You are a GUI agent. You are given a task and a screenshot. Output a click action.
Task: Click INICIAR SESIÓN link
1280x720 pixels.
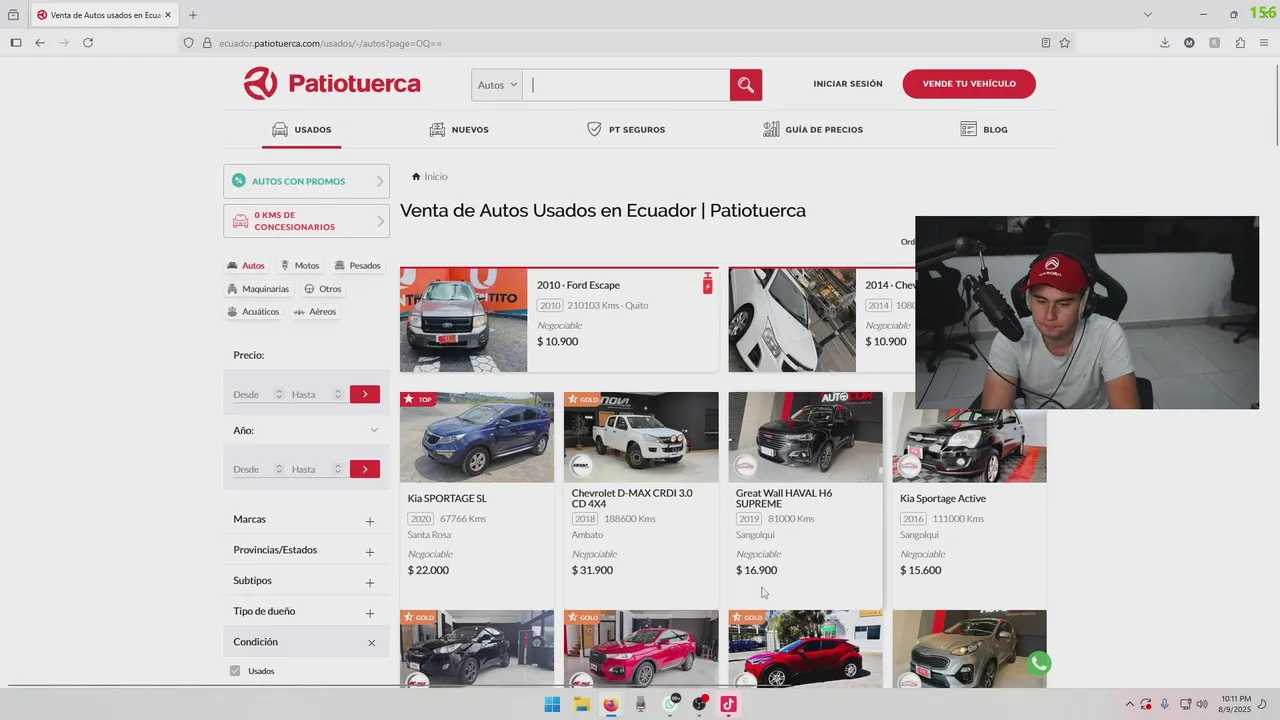pos(848,84)
